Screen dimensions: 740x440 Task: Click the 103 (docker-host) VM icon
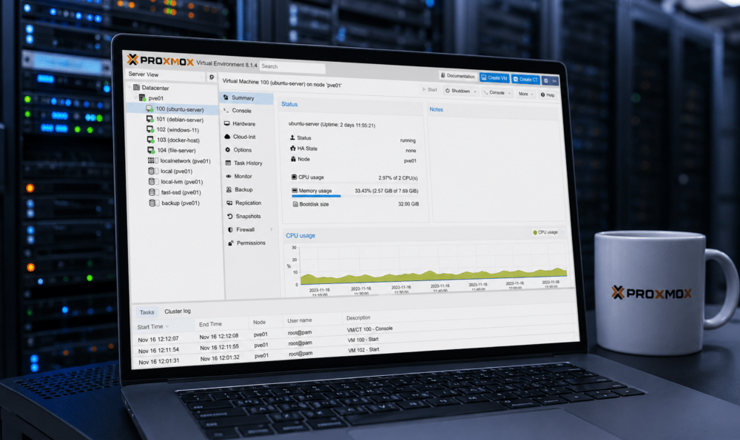(151, 140)
